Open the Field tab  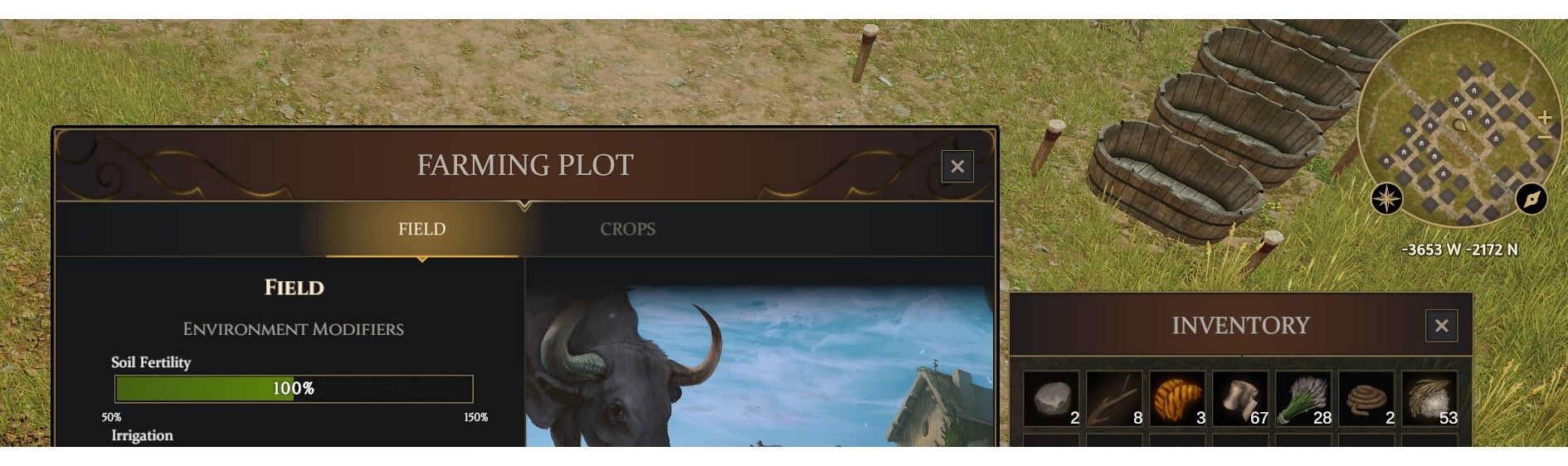[421, 229]
